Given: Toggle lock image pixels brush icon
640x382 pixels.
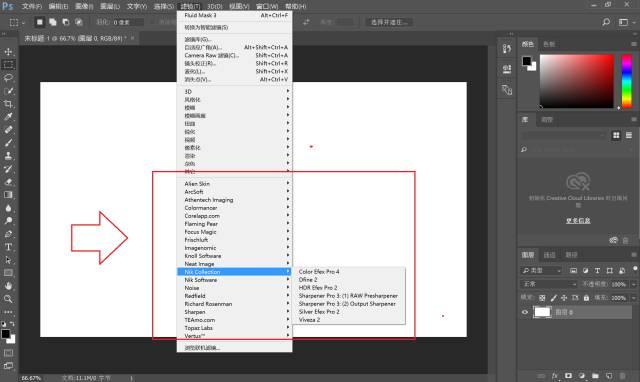Looking at the screenshot, I should 553,298.
